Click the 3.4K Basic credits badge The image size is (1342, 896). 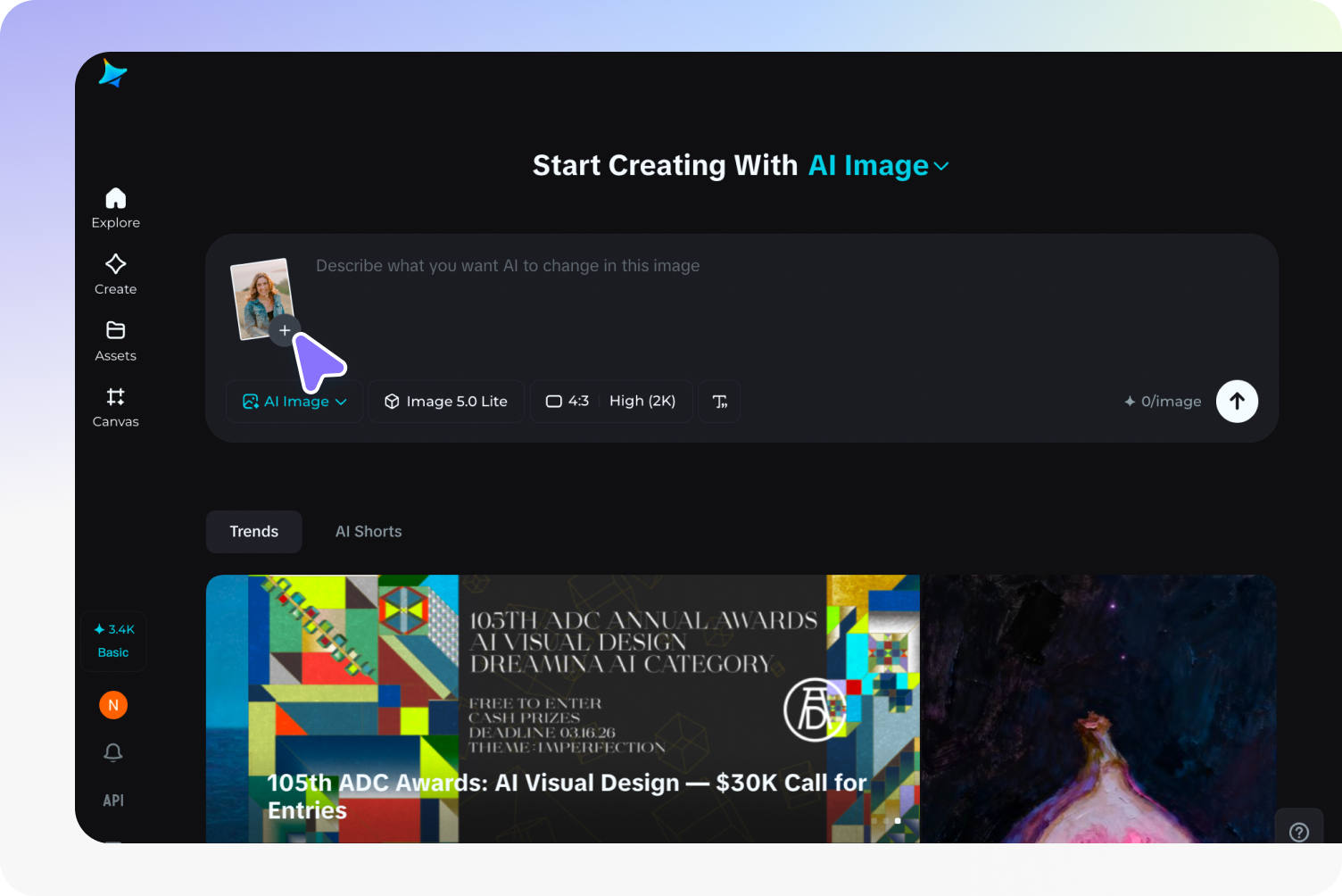coord(113,640)
